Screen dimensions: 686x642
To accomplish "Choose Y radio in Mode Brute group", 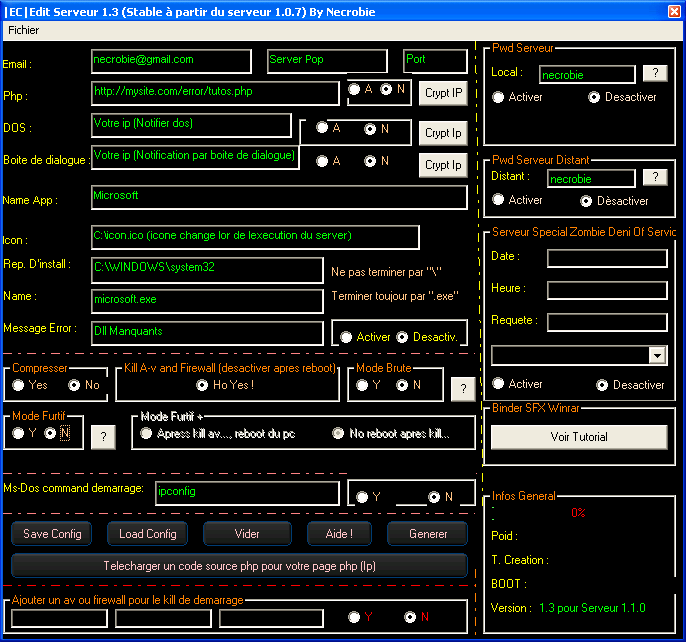I will [363, 385].
